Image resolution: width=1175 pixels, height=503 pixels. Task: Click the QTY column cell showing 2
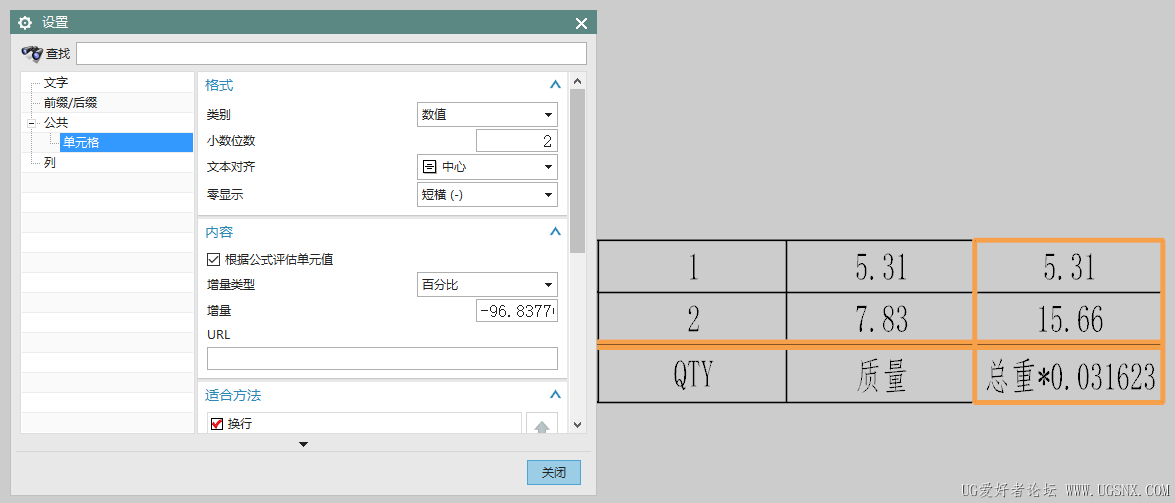point(692,319)
